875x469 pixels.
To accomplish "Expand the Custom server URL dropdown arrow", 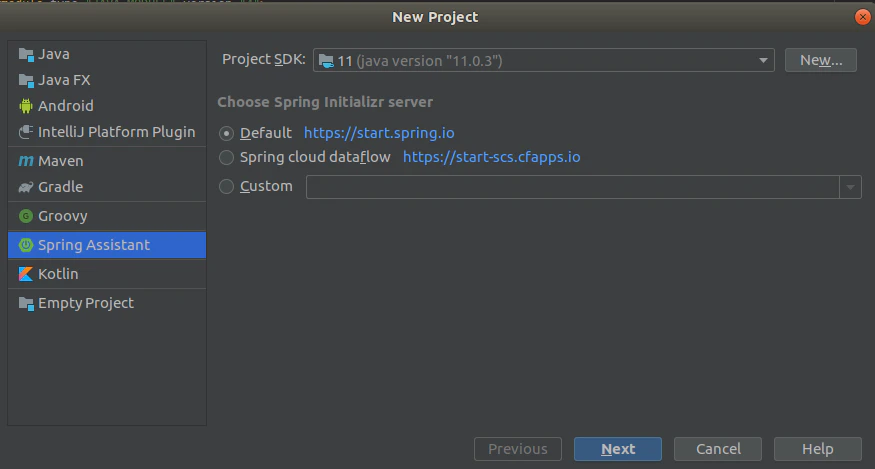I will pos(850,187).
